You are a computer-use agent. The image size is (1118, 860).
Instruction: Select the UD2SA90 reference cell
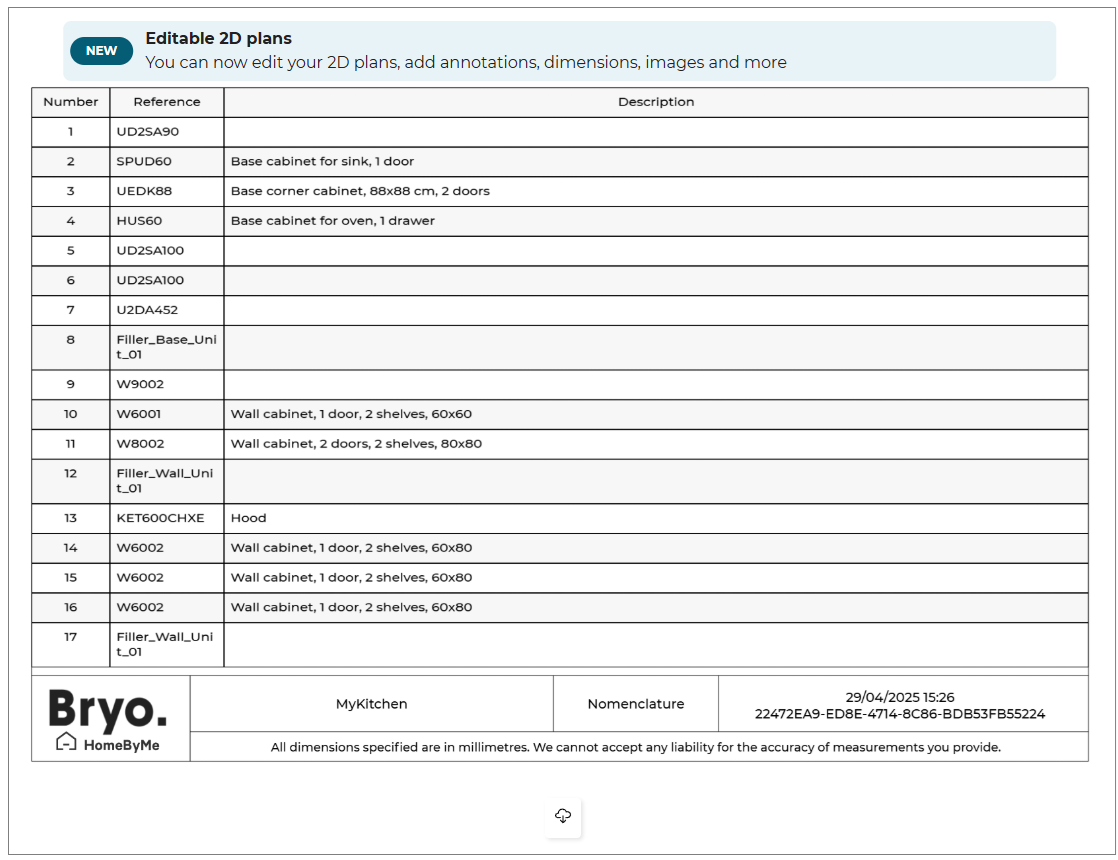[148, 132]
